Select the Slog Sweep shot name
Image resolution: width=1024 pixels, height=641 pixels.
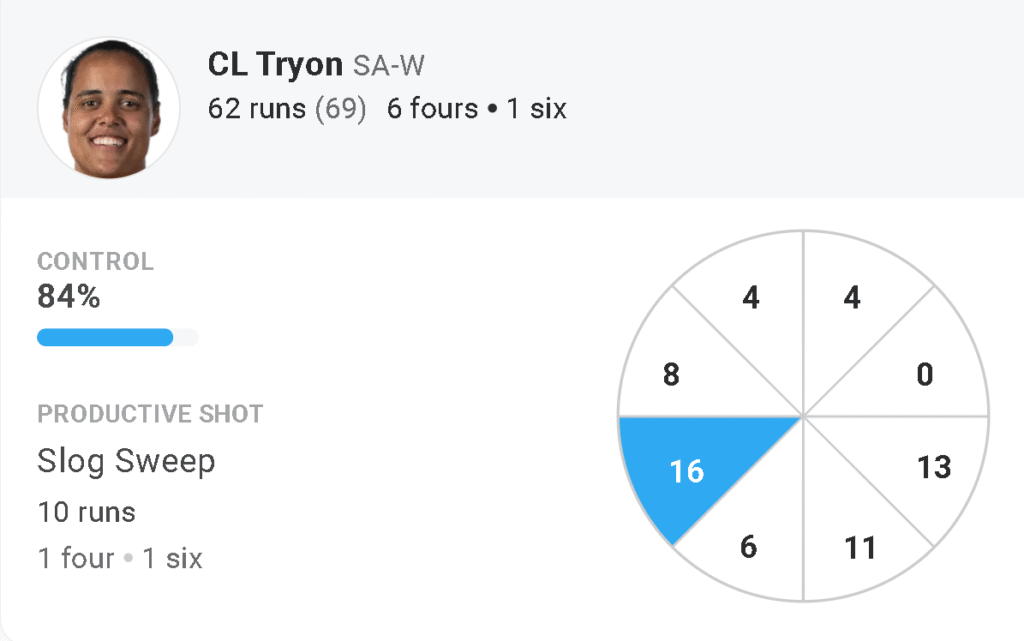pyautogui.click(x=126, y=461)
